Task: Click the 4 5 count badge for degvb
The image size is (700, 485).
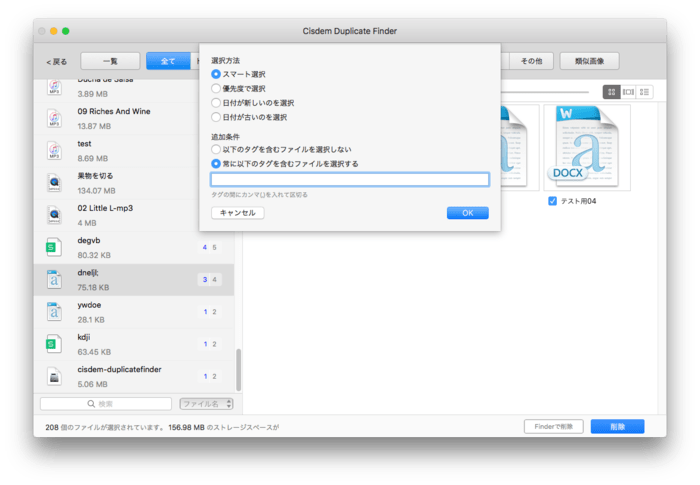Action: [x=209, y=247]
